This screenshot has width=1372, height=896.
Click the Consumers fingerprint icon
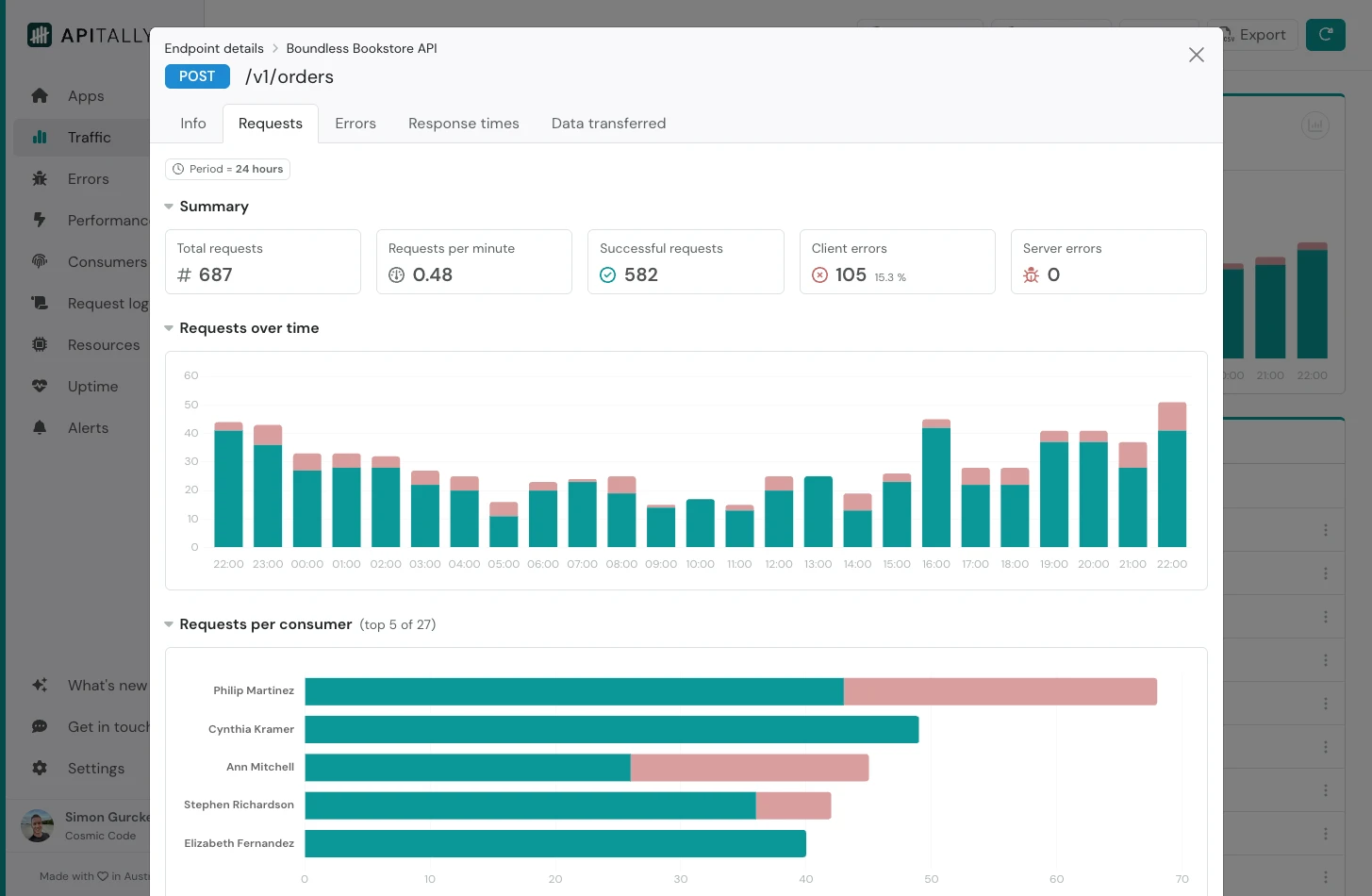40,261
